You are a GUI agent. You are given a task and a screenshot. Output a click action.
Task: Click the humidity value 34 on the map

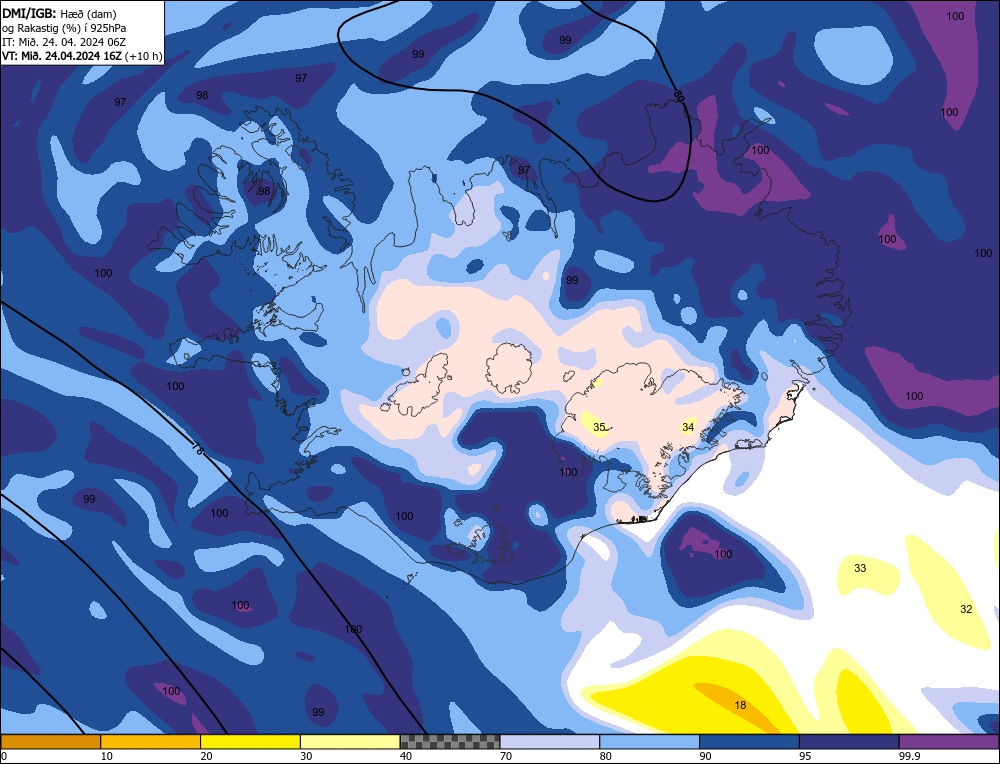click(x=688, y=427)
